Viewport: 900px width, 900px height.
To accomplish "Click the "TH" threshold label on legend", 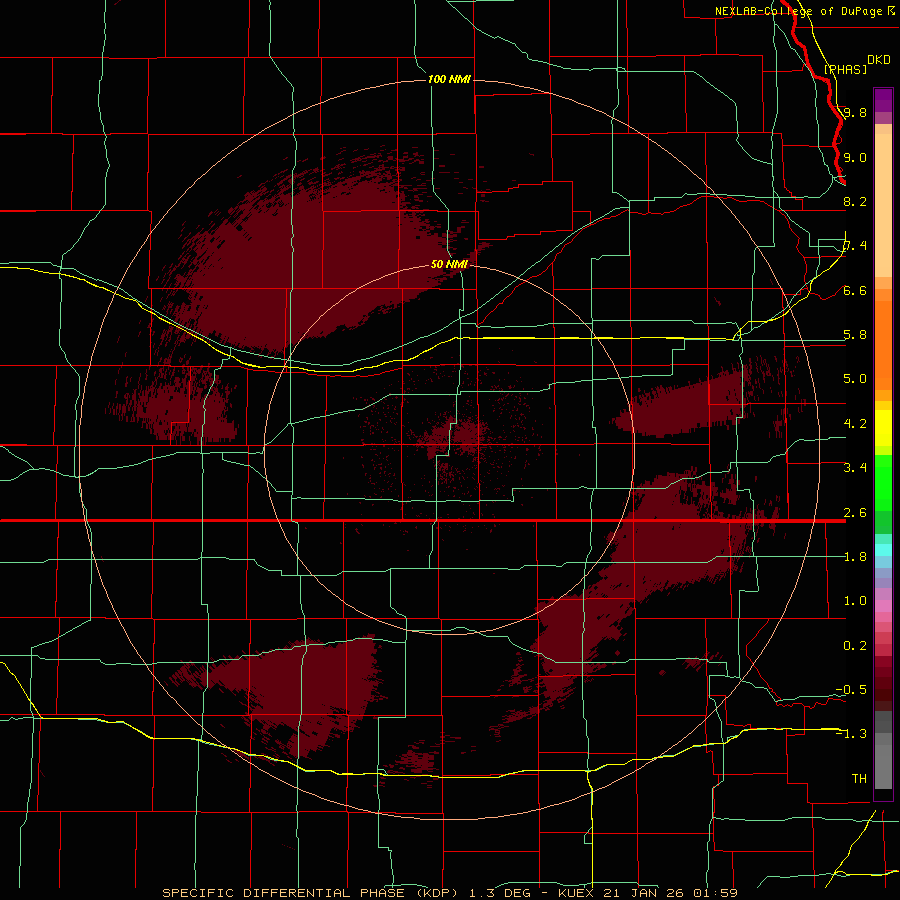I will coord(859,779).
